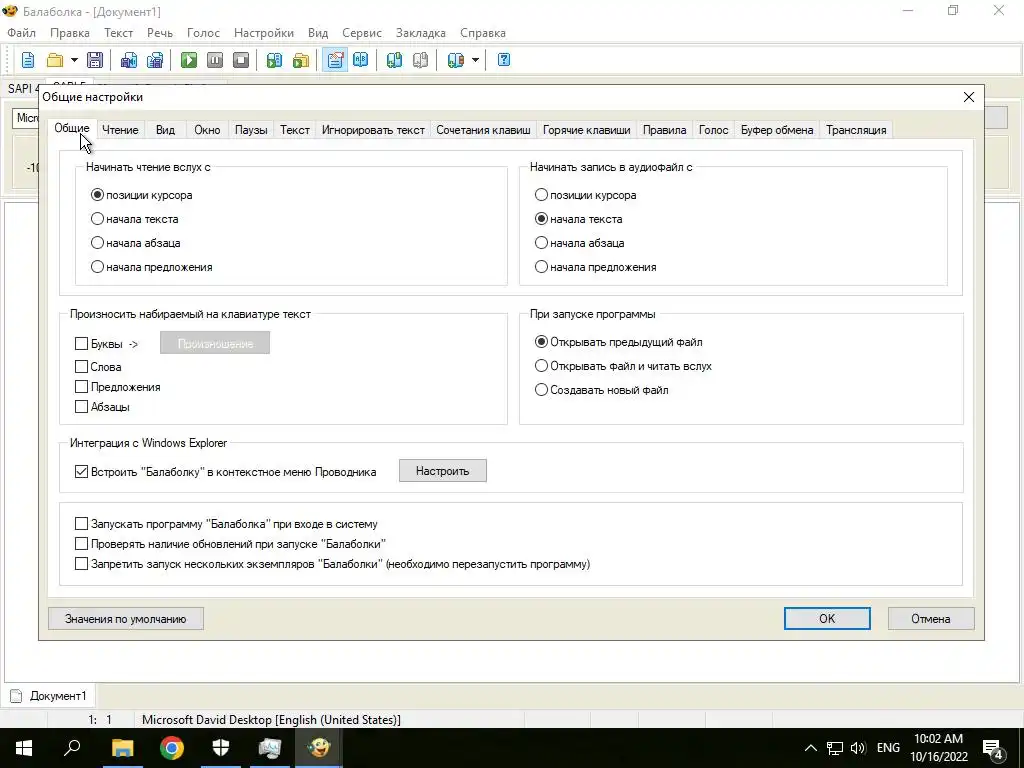
Task: Confirm settings with the OK button
Action: point(827,618)
